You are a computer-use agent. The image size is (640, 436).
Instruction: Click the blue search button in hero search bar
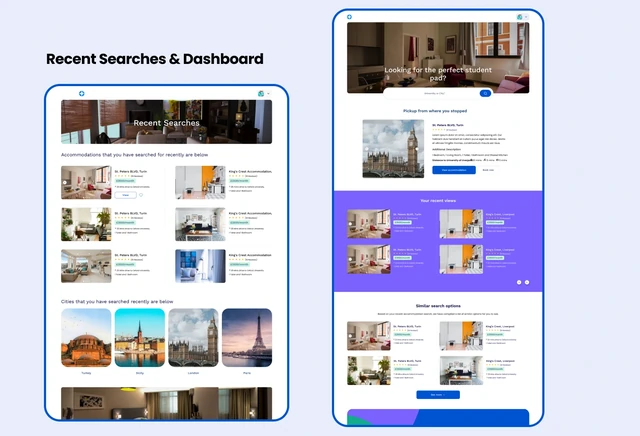pos(485,93)
